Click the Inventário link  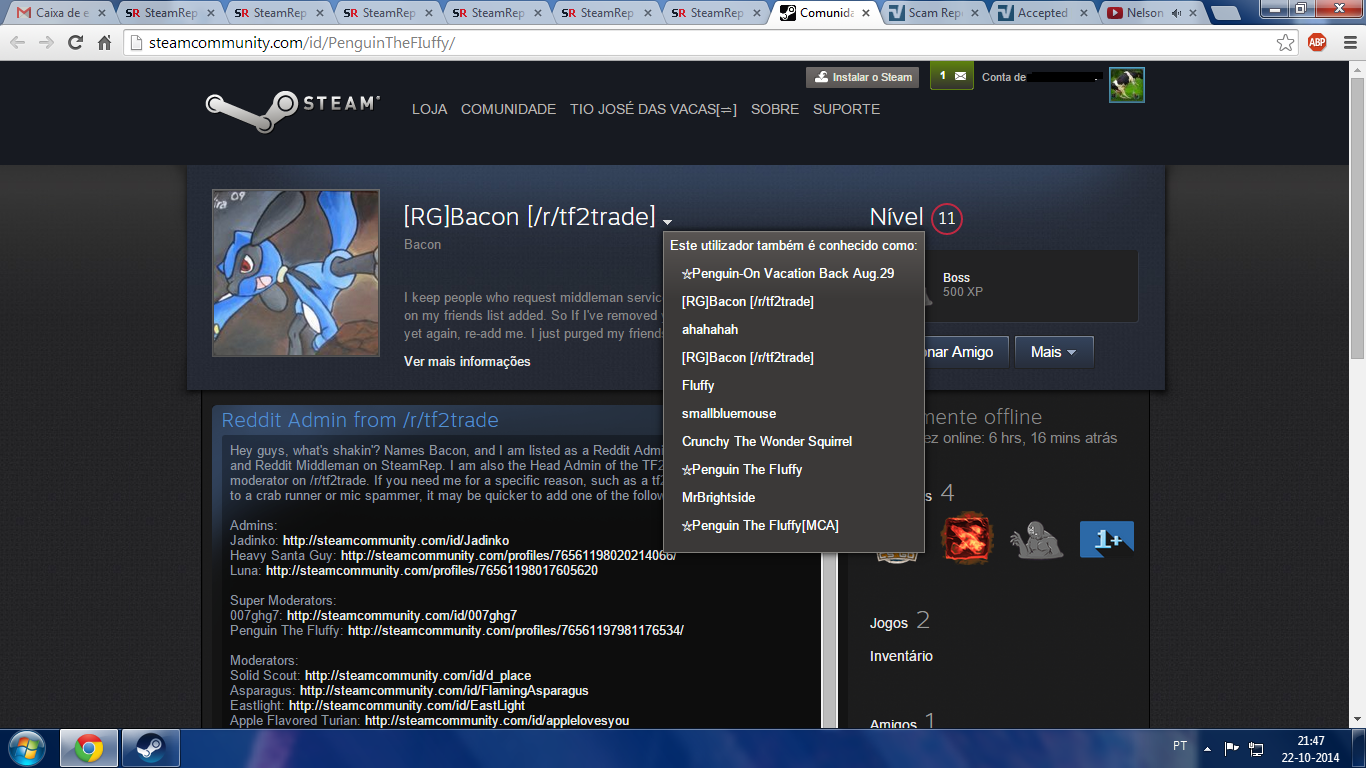coord(901,656)
